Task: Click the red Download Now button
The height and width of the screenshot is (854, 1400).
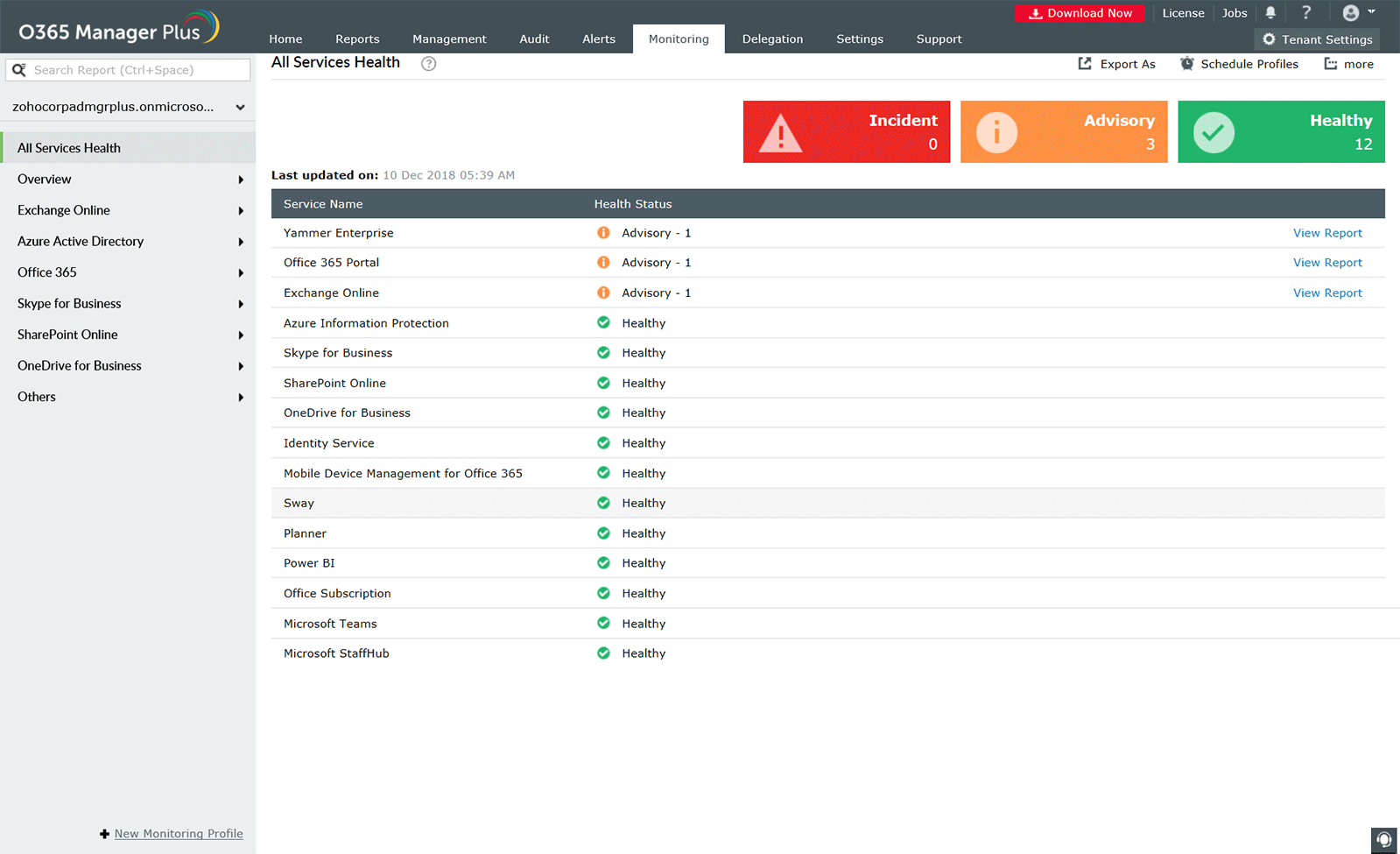Action: (x=1080, y=13)
